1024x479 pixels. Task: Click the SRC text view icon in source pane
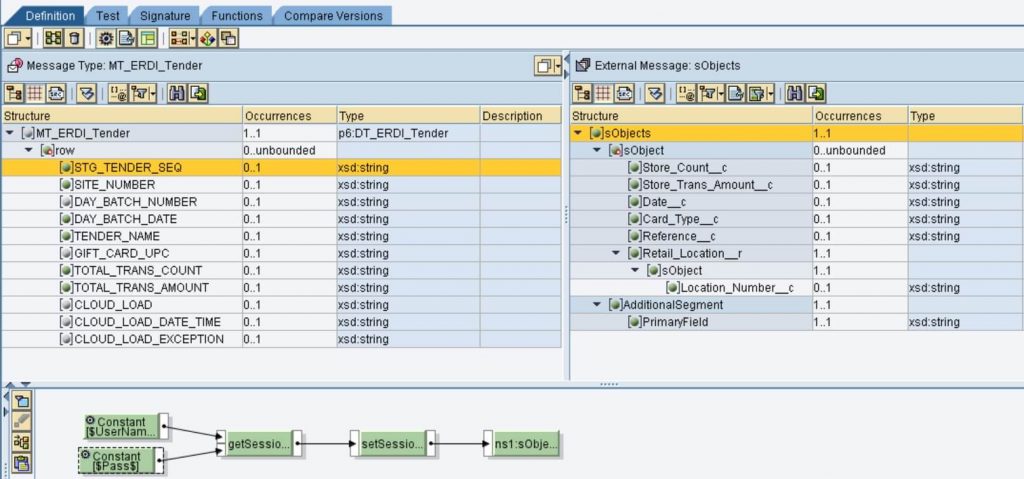tap(56, 94)
